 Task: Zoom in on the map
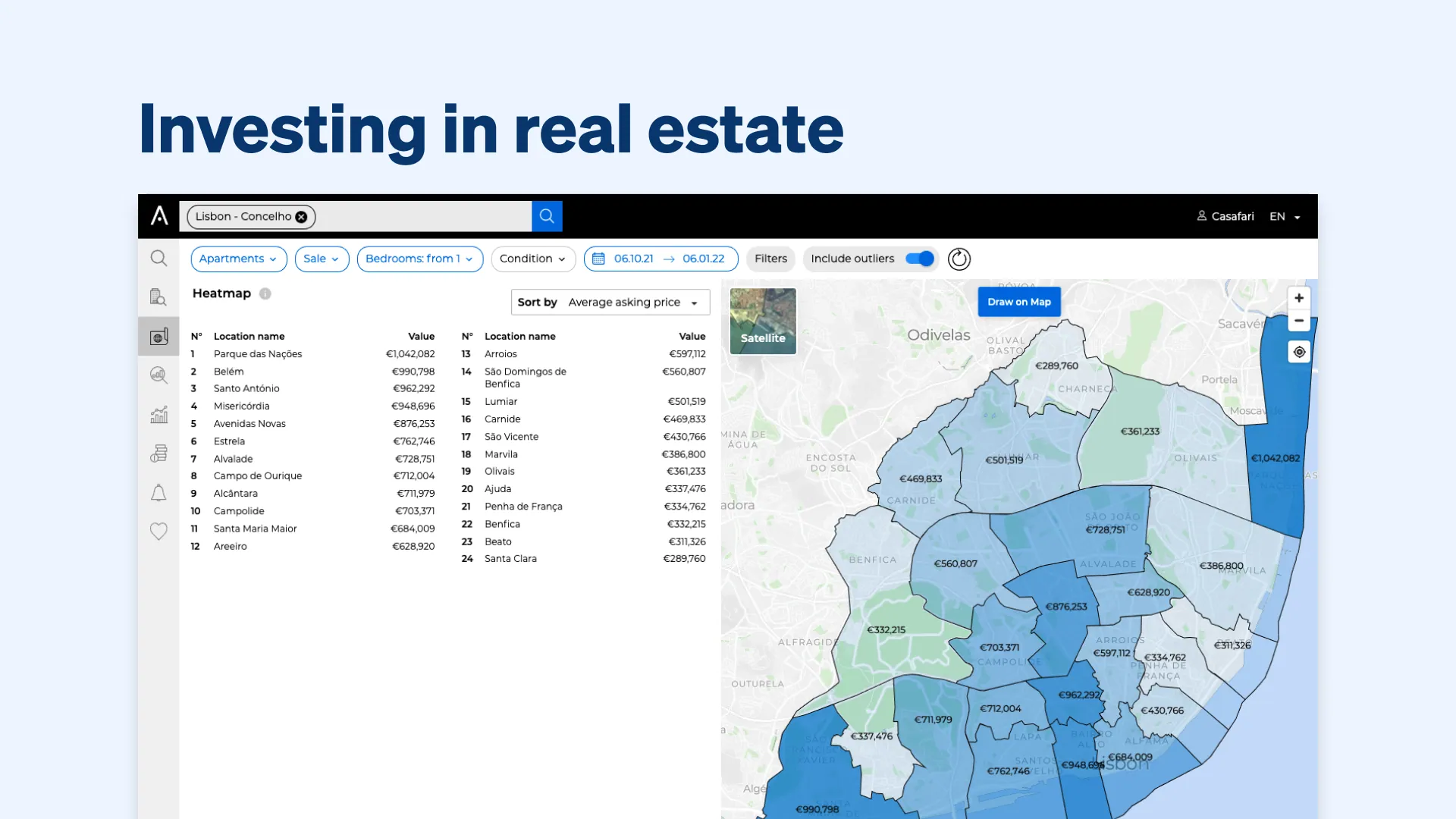point(1299,298)
